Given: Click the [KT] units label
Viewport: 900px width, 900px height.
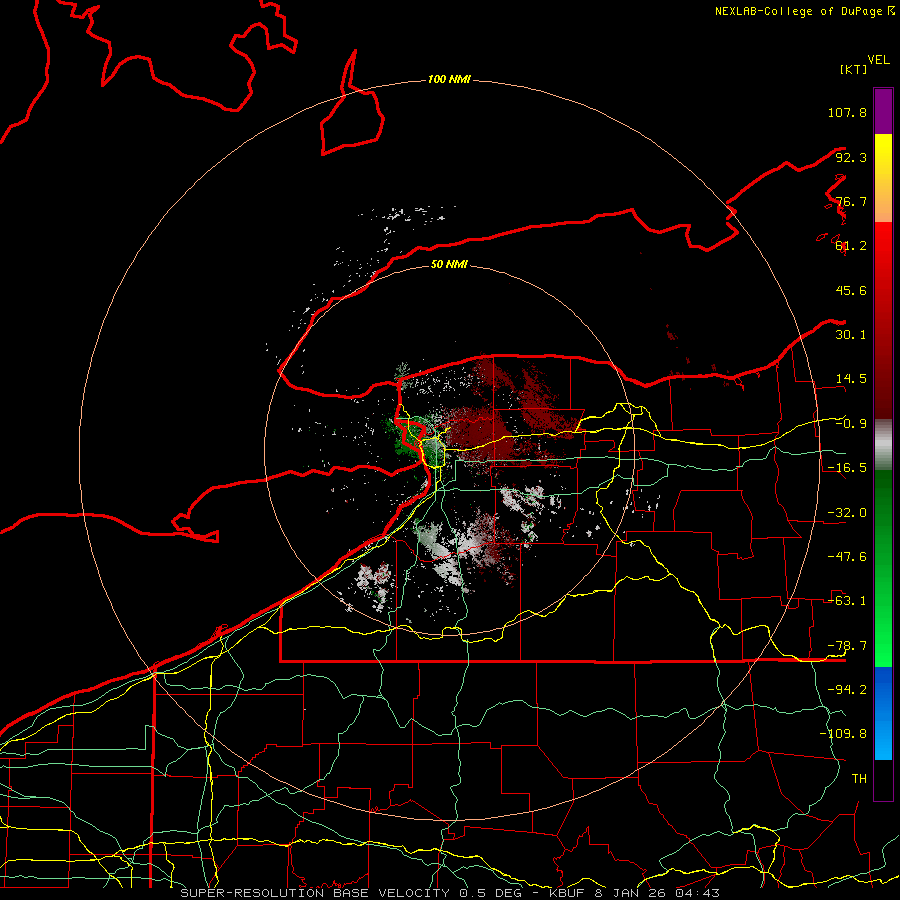Looking at the screenshot, I should 854,69.
